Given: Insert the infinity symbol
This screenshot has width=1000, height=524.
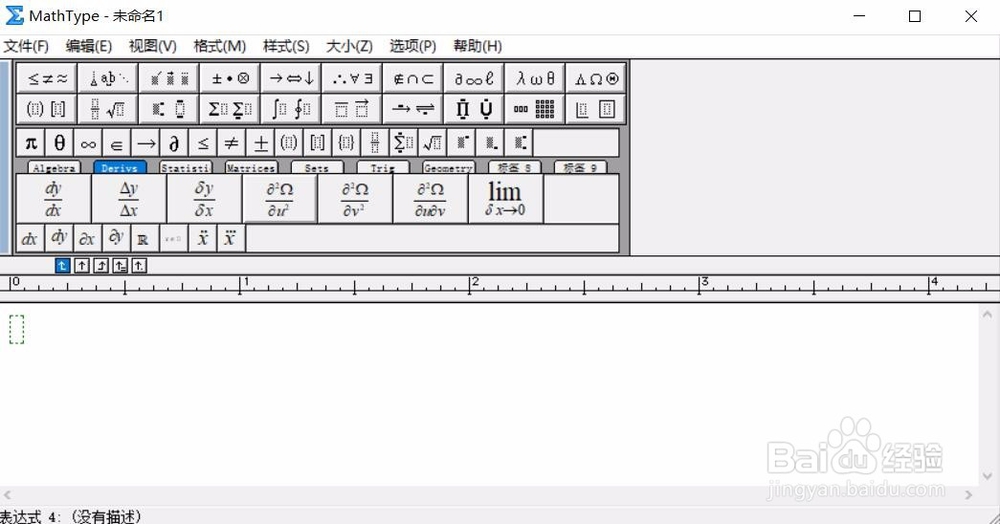Looking at the screenshot, I should 88,143.
